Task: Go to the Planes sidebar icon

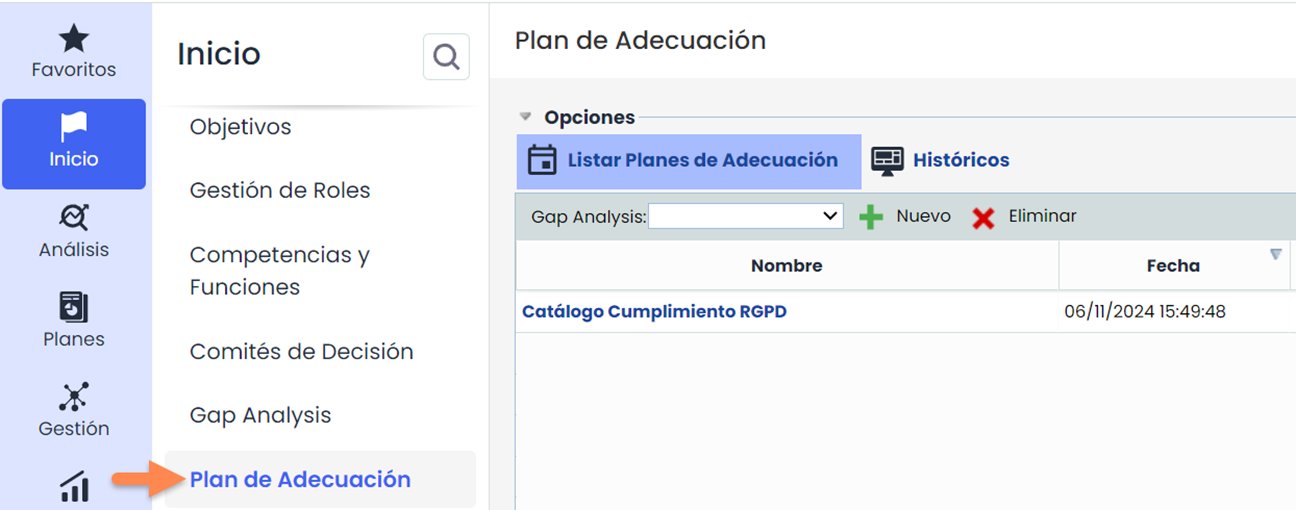Action: (74, 308)
